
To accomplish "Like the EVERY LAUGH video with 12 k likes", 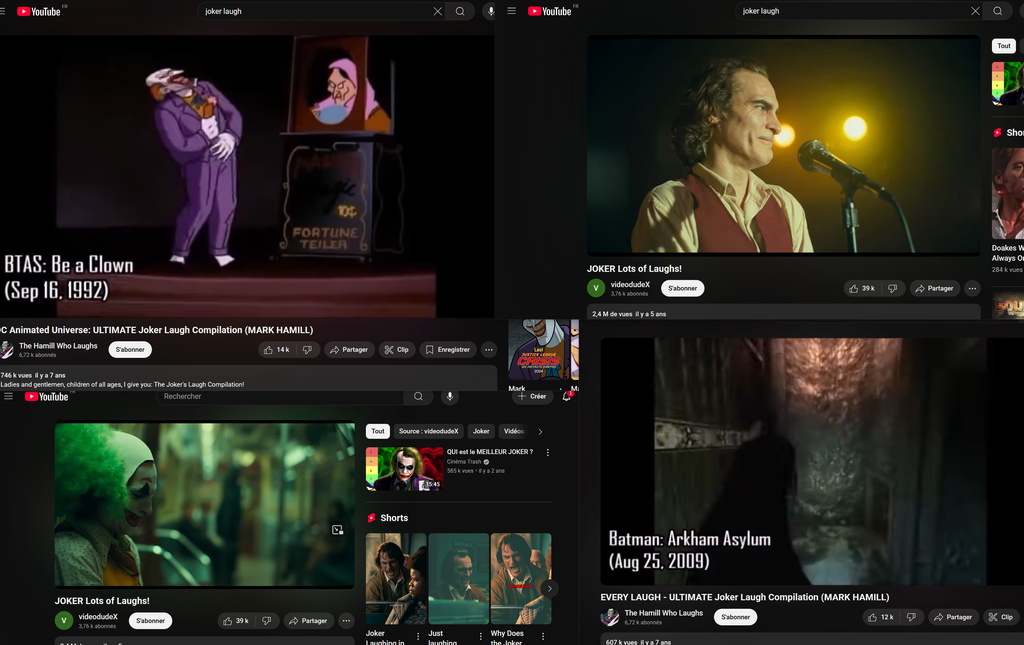I will point(880,617).
